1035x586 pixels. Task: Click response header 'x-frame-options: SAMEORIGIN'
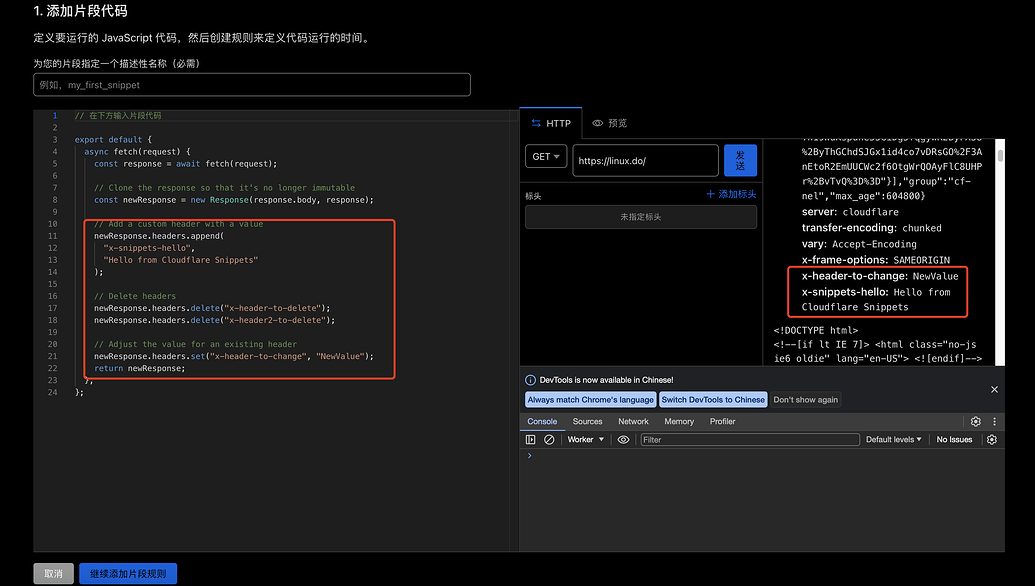point(875,259)
